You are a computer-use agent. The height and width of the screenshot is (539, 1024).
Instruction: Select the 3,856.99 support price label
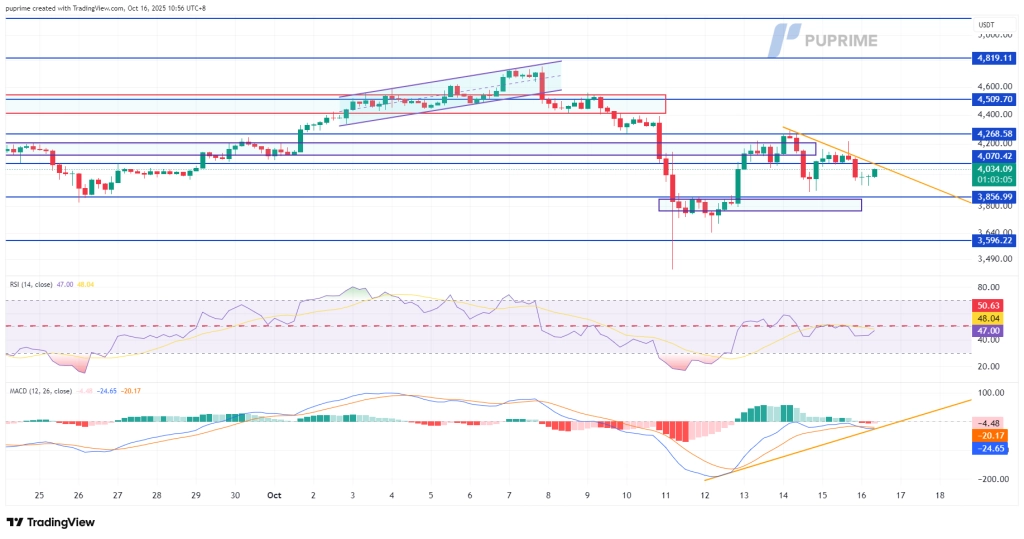click(x=996, y=197)
